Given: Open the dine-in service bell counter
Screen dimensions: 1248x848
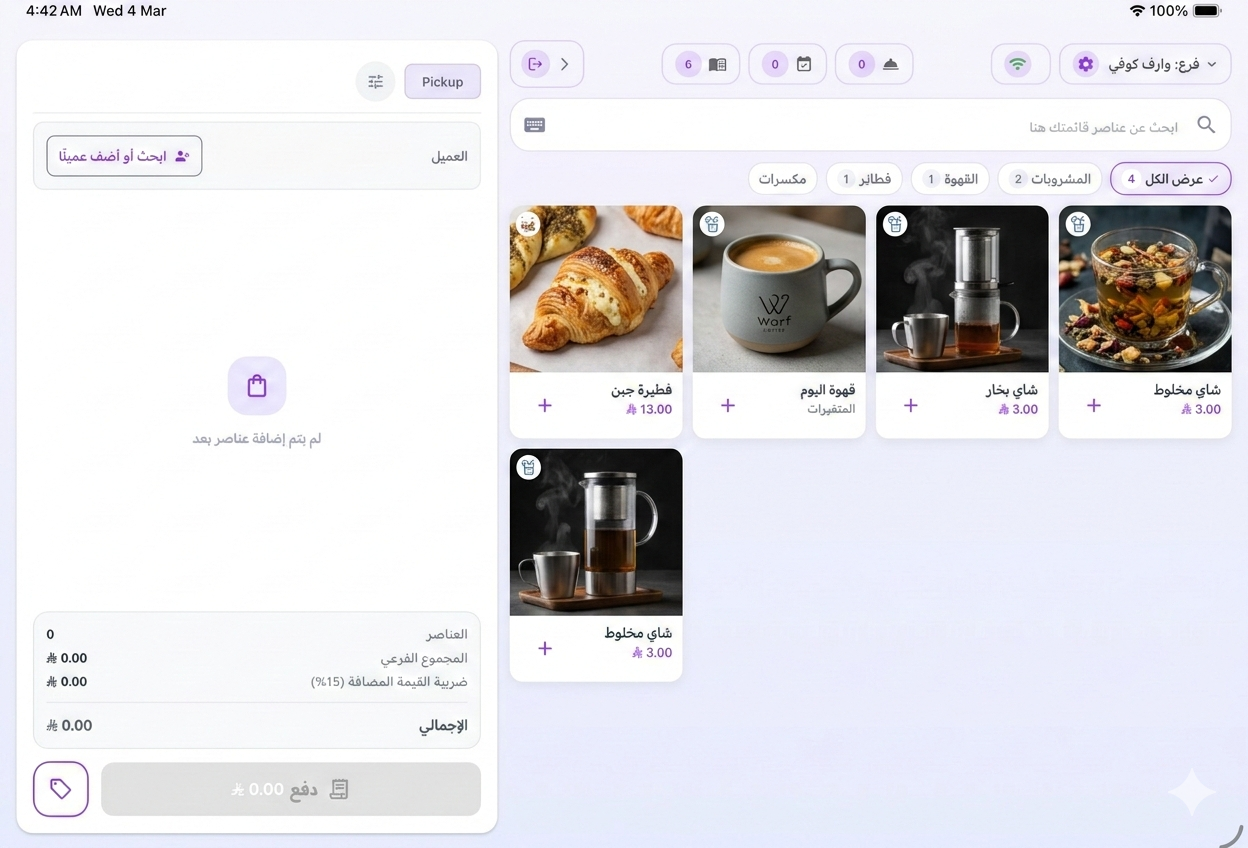Looking at the screenshot, I should pos(874,64).
